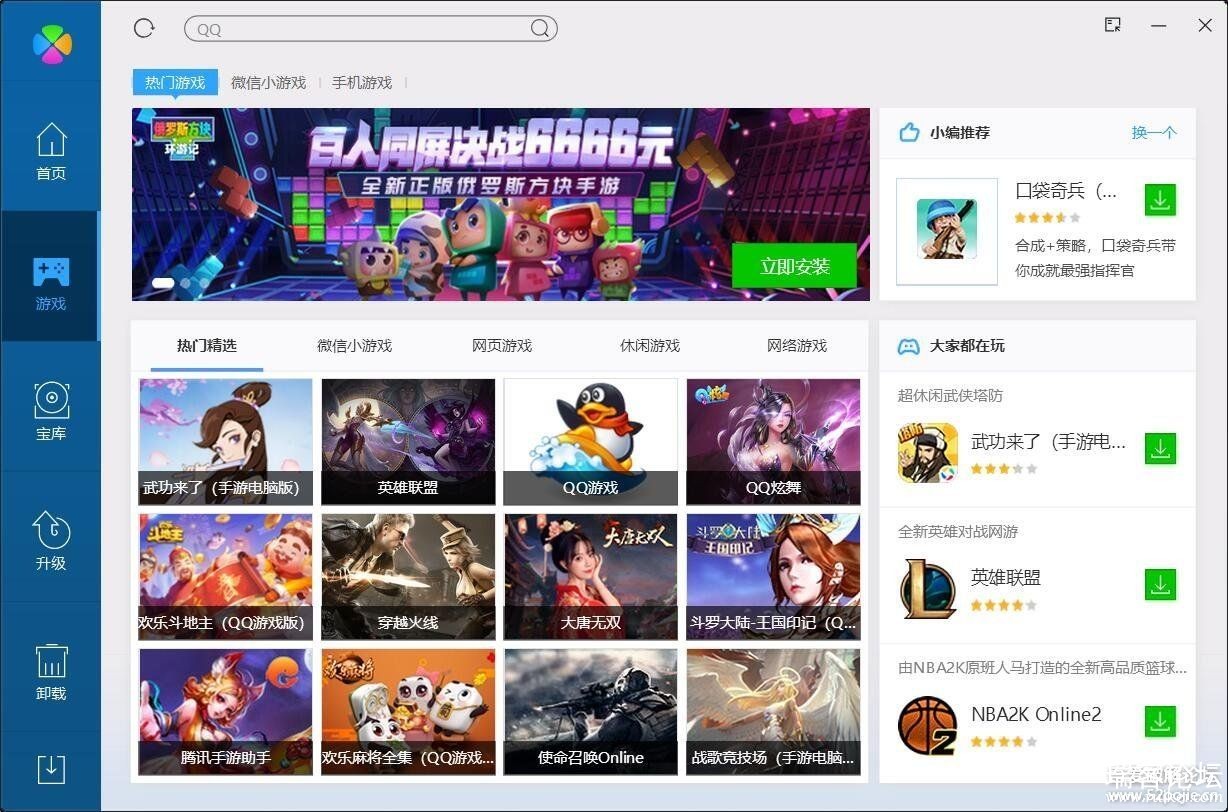Open the QQ游戏 penguin tile
This screenshot has width=1228, height=812.
tap(590, 441)
